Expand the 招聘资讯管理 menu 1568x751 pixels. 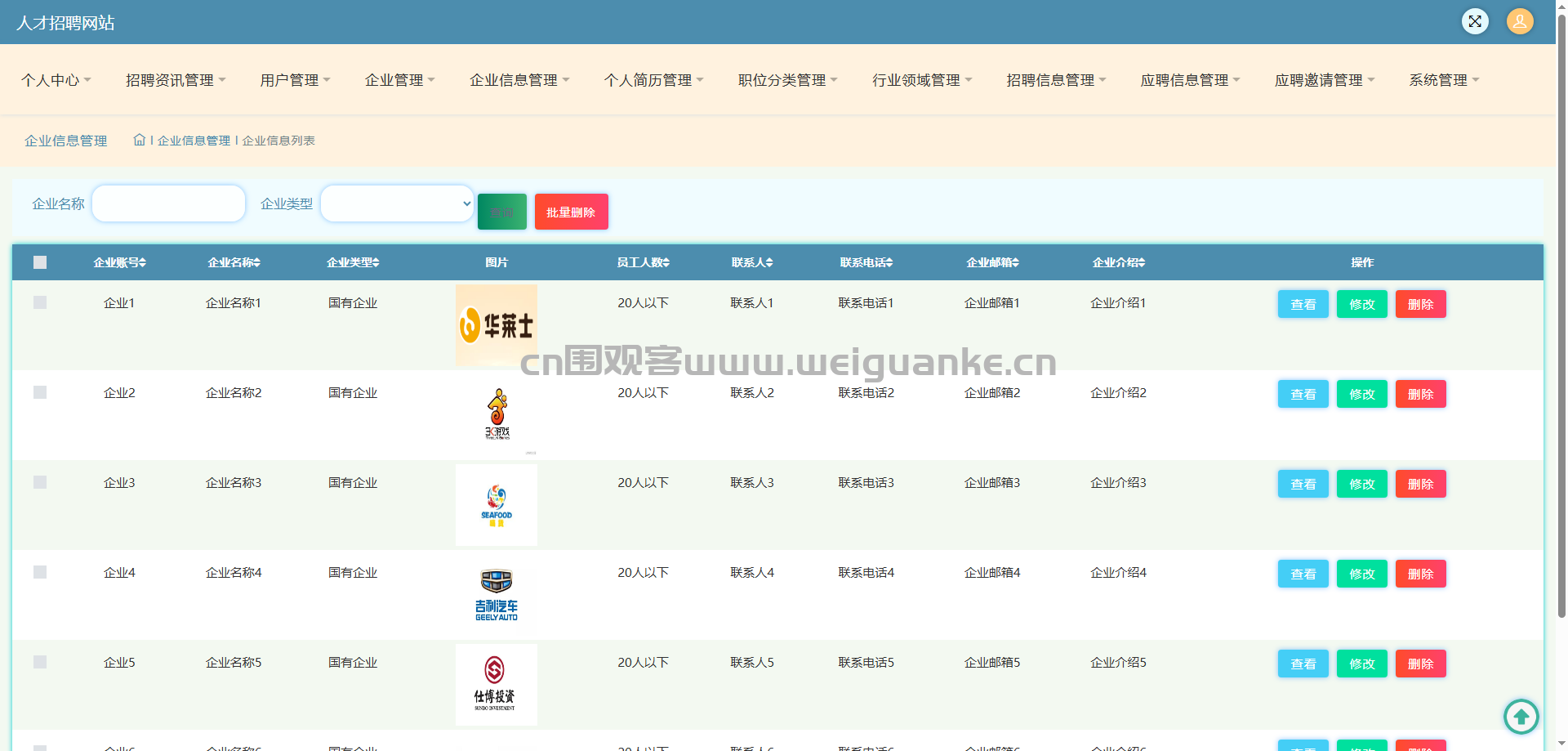[176, 80]
